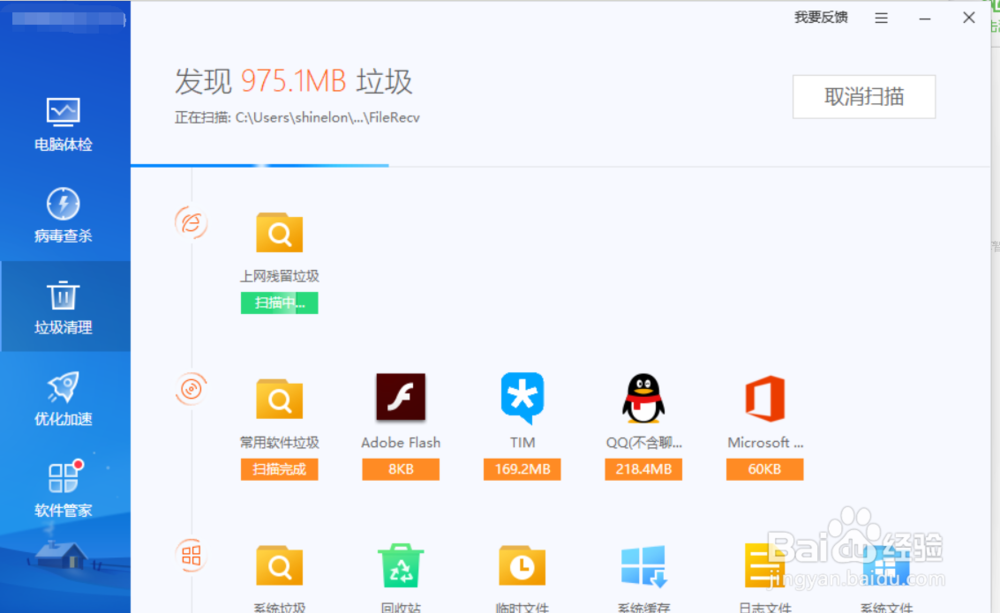Image resolution: width=1000 pixels, height=613 pixels.
Task: Click the 常用软件垃圾 label
Action: point(279,443)
